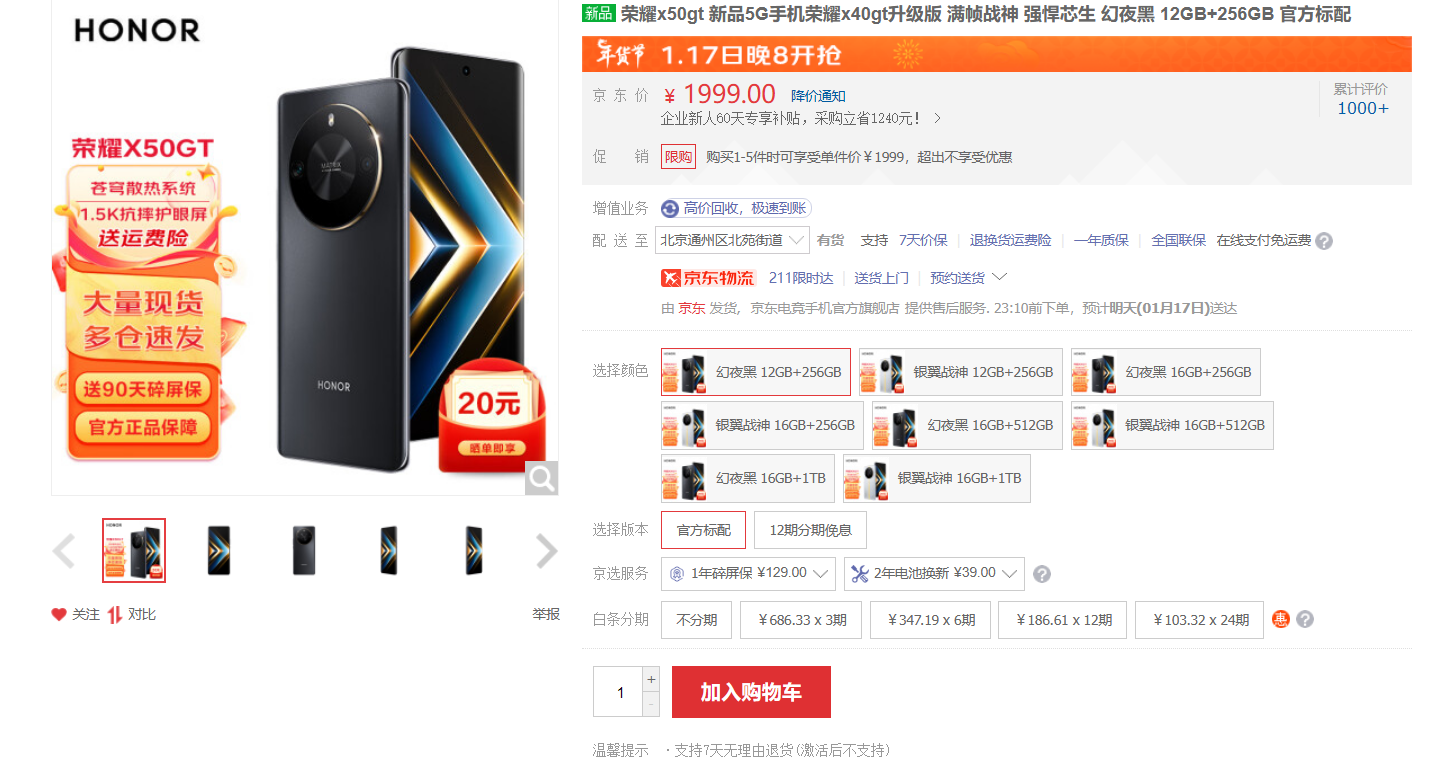Viewport: 1448px width, 759px height.
Task: Select the back-view phone thumbnail
Action: tap(304, 551)
